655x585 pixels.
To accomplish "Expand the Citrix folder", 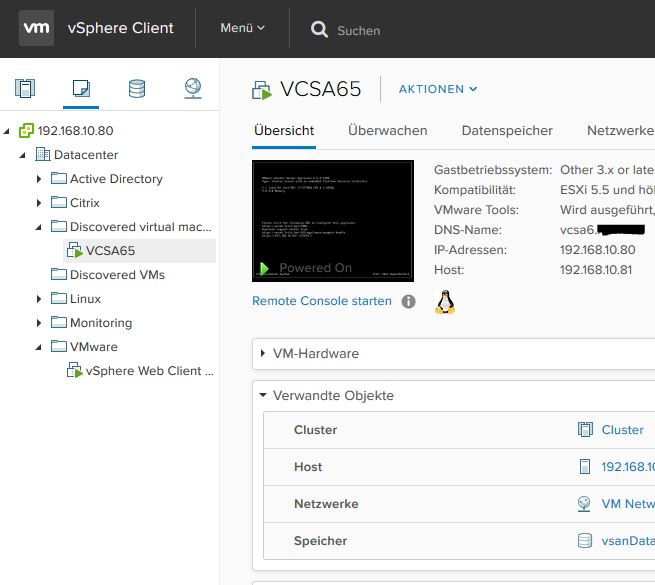I will (39, 203).
